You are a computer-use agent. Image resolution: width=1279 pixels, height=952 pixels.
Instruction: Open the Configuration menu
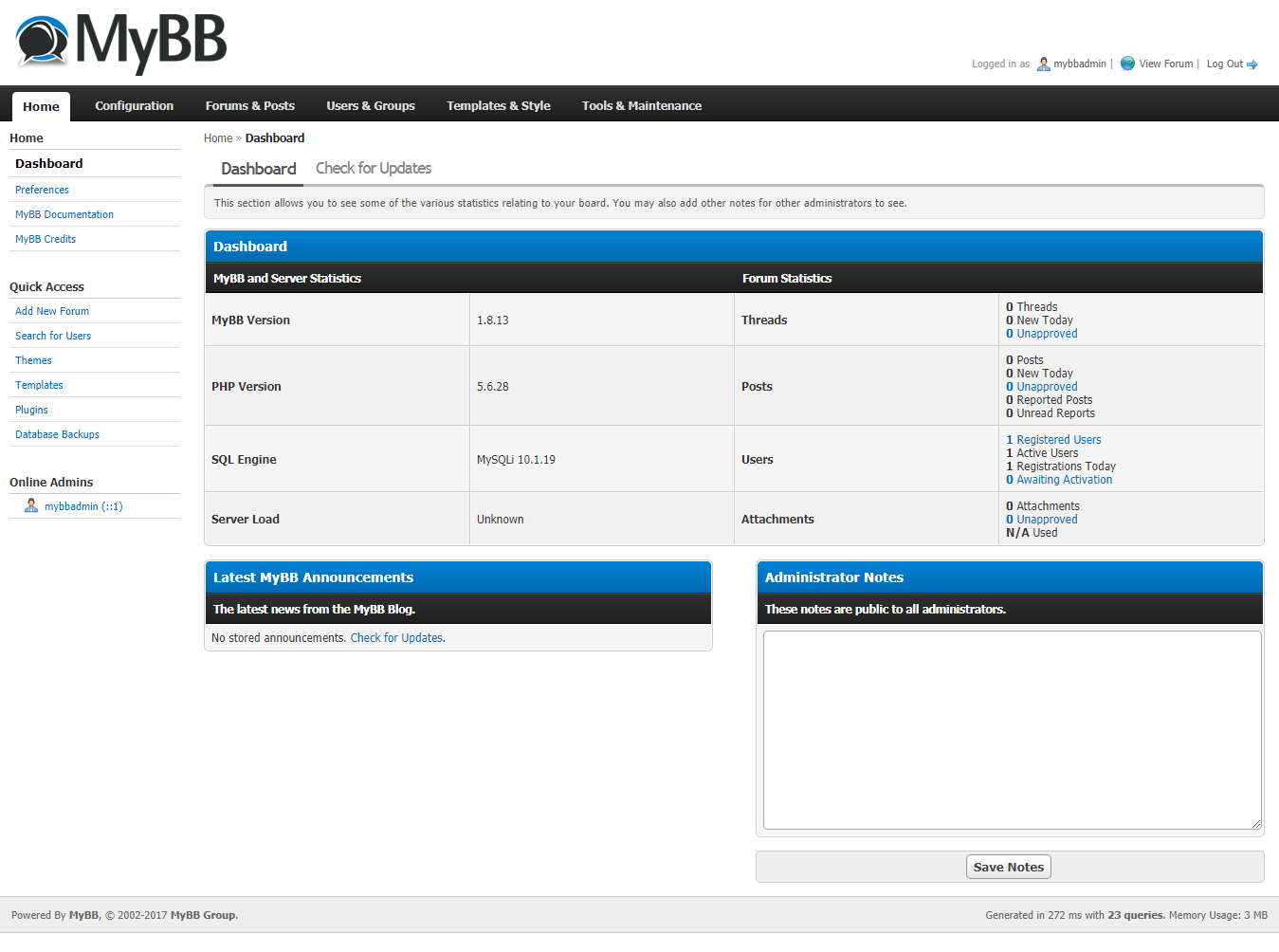click(x=134, y=106)
